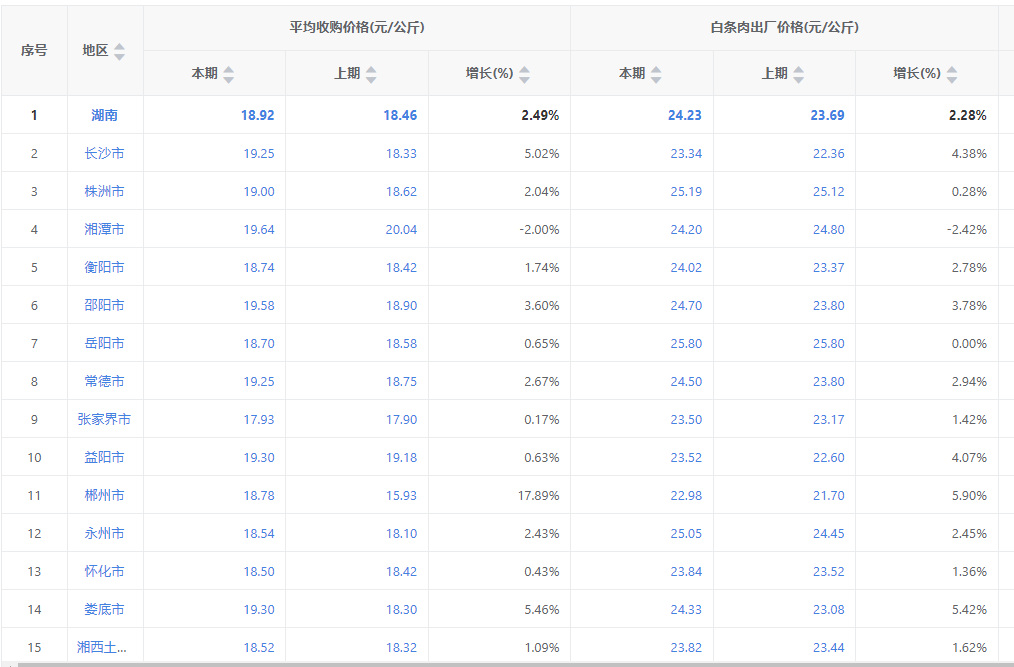1014x667 pixels.
Task: Click the 序号 column header
Action: [x=34, y=50]
